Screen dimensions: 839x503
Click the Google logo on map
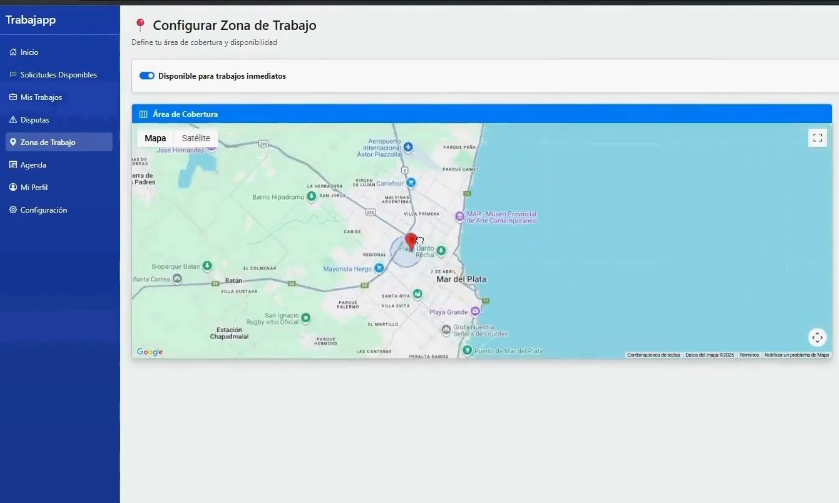pos(150,352)
